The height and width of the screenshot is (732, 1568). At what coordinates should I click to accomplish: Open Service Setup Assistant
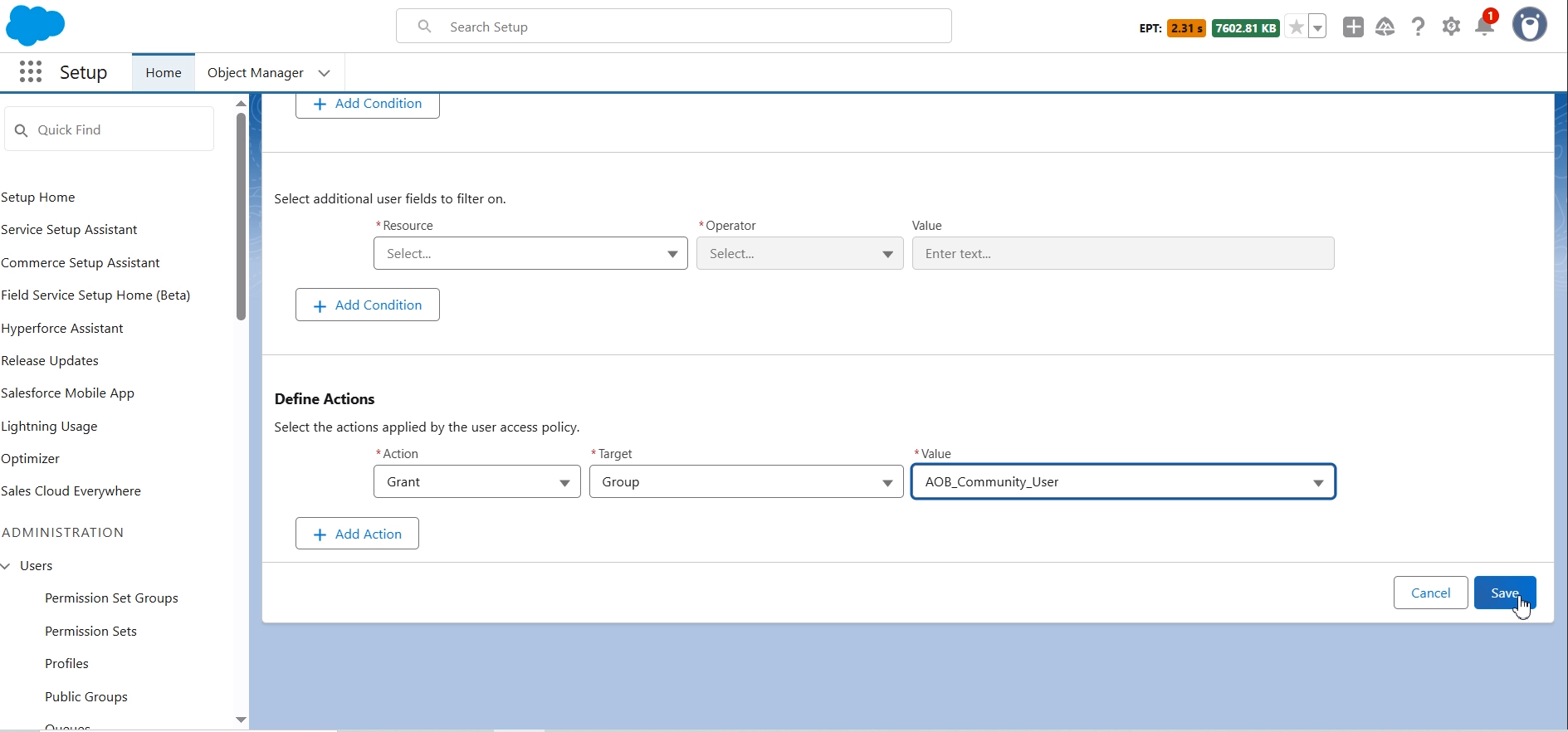pos(69,230)
